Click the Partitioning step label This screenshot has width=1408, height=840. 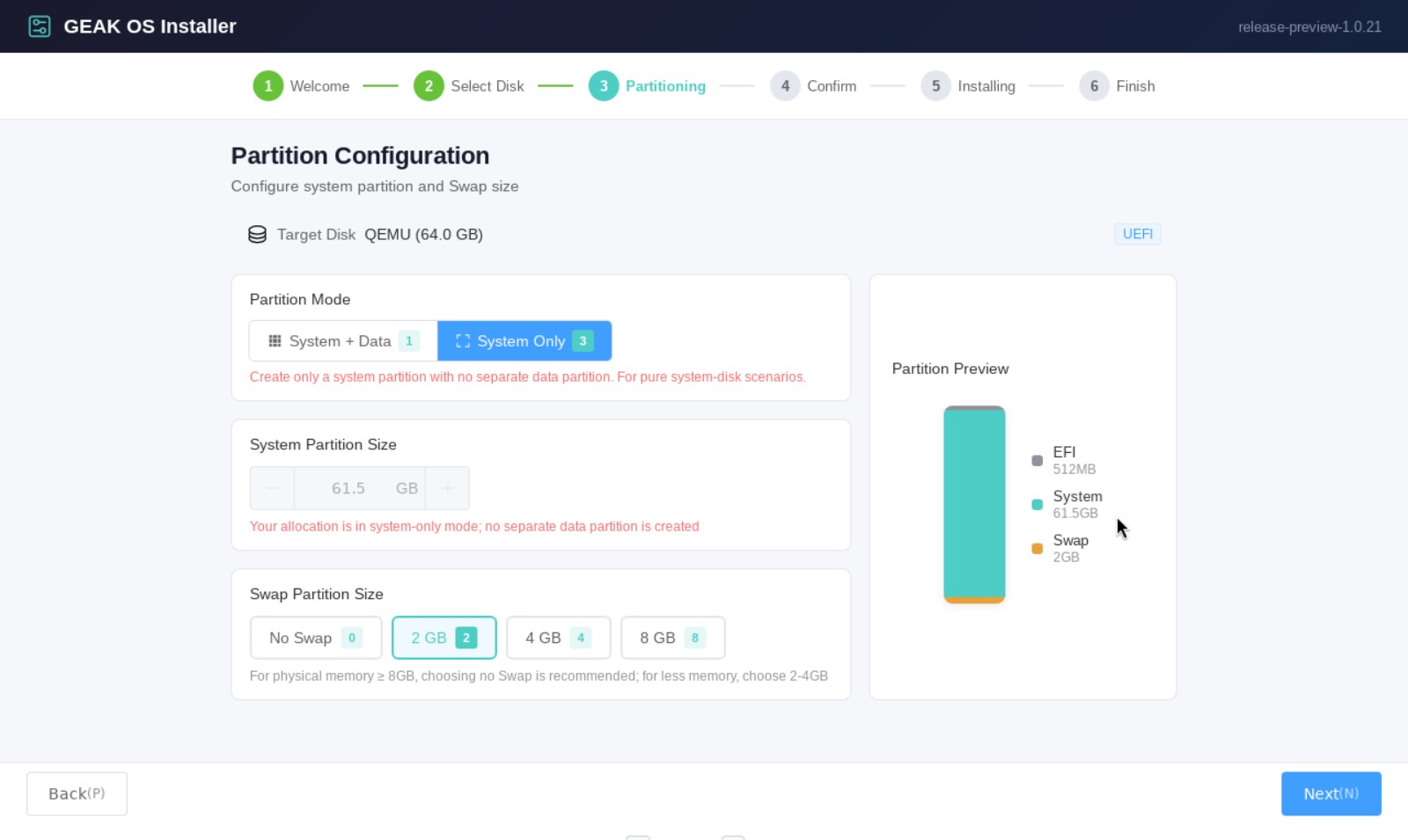pos(665,86)
